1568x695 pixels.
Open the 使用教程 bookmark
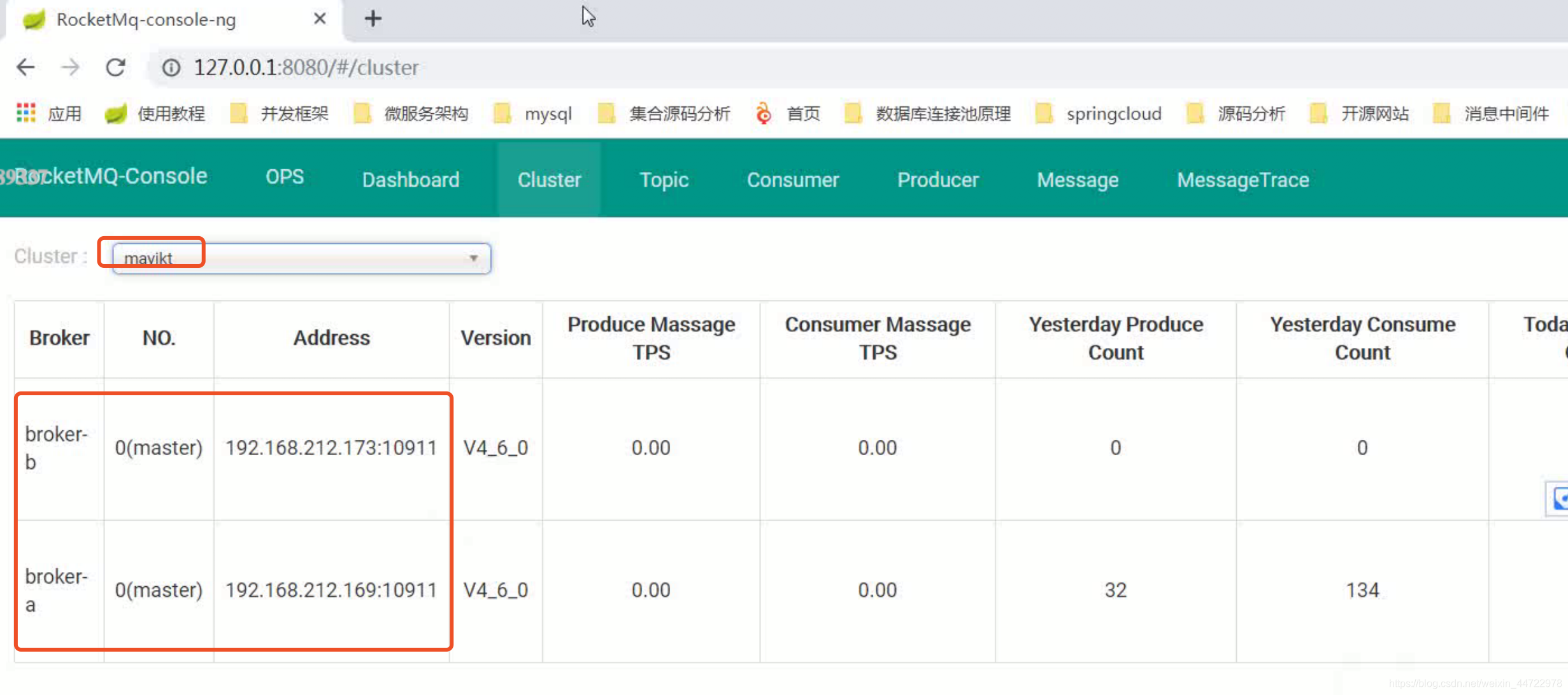pos(155,113)
